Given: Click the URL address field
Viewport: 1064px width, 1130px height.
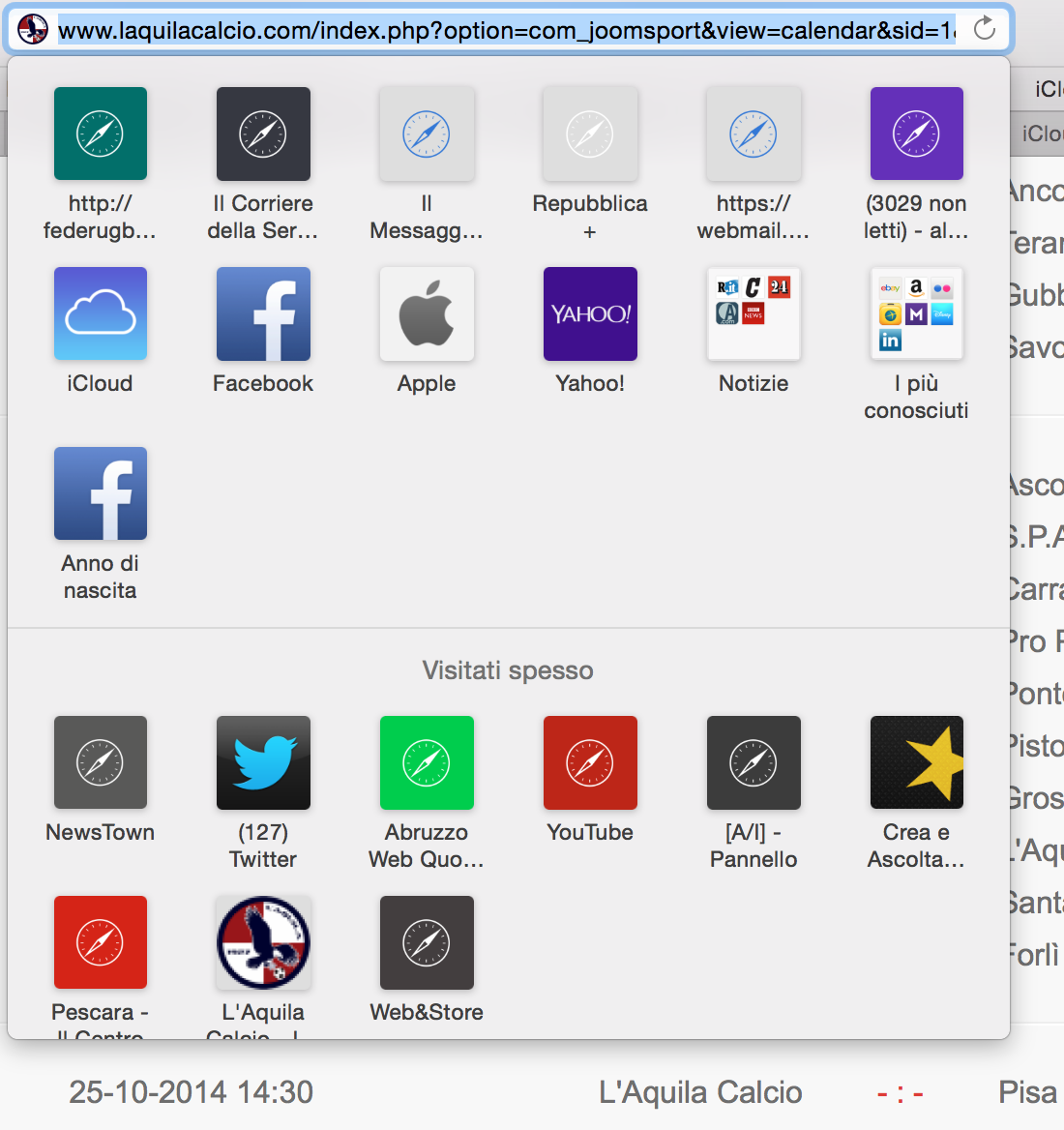Looking at the screenshot, I should coord(503,30).
